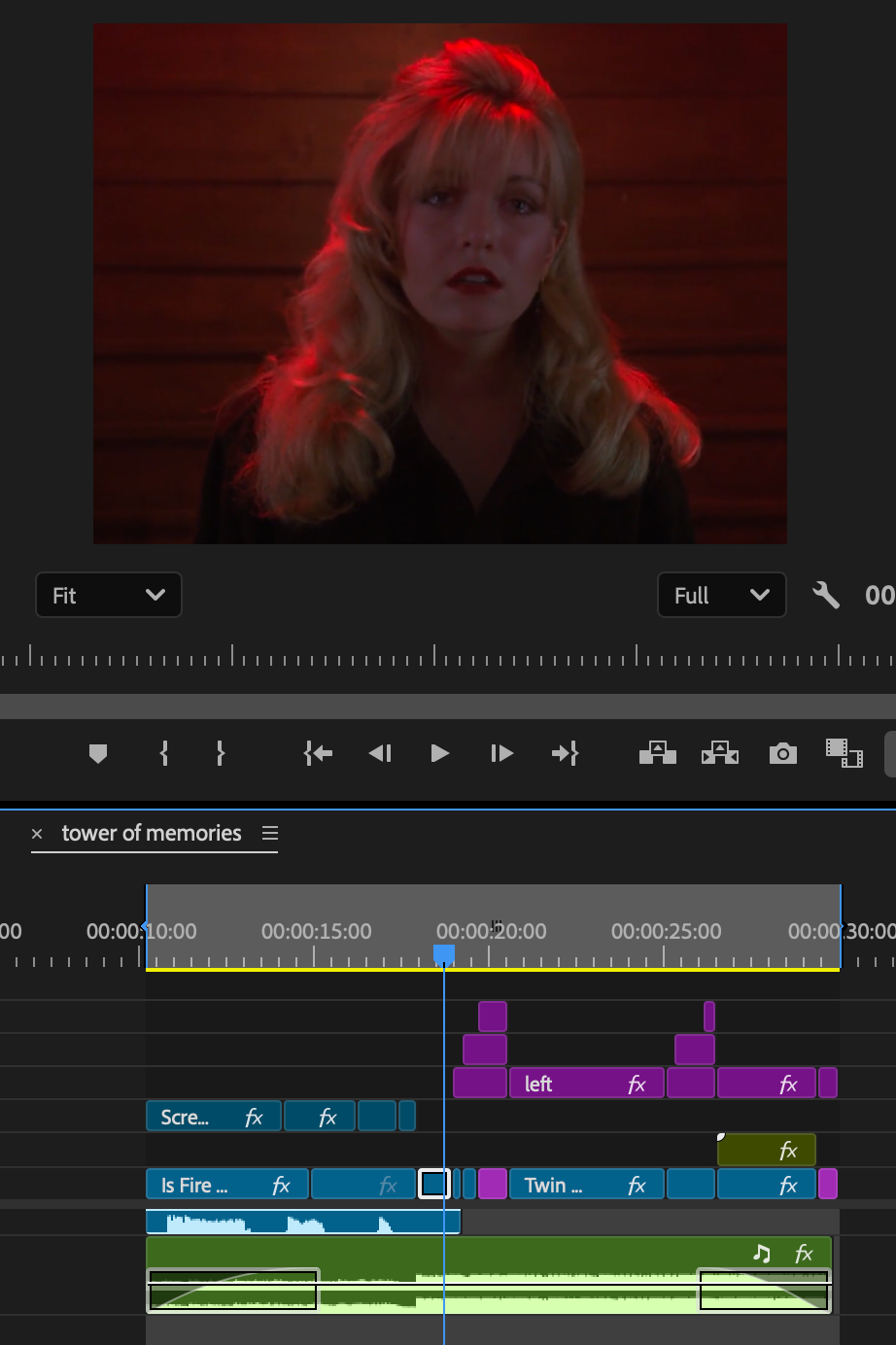Click fx badge on 'Twin ...' clip
896x1345 pixels.
coord(637,1185)
